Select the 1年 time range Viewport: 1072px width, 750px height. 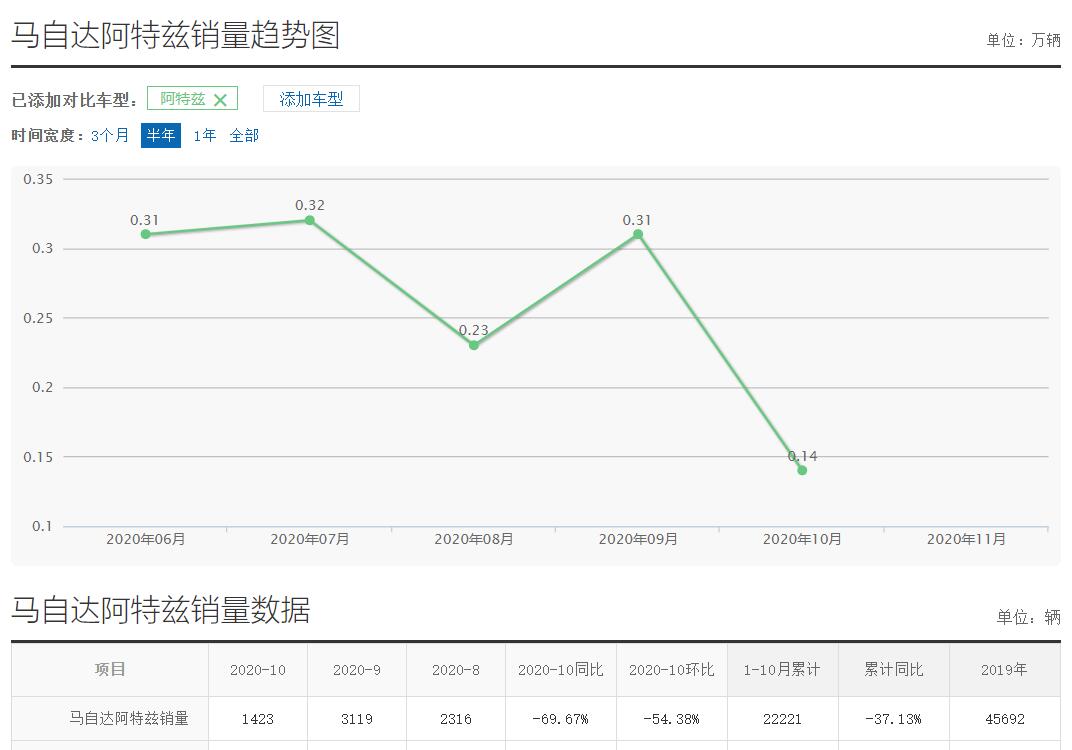203,134
